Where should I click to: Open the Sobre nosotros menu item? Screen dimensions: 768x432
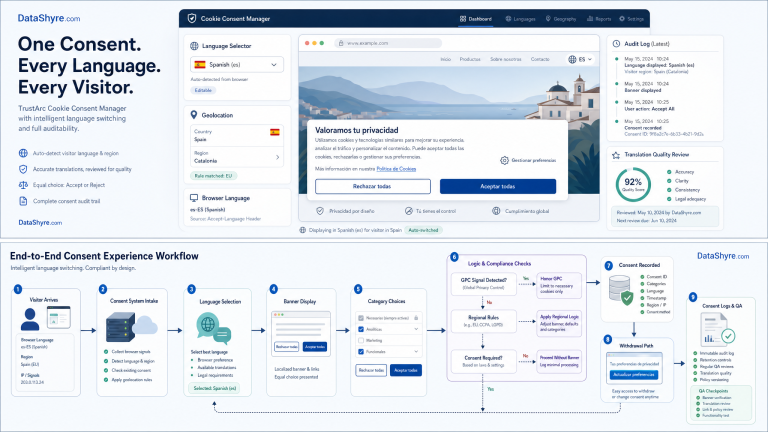coord(505,59)
